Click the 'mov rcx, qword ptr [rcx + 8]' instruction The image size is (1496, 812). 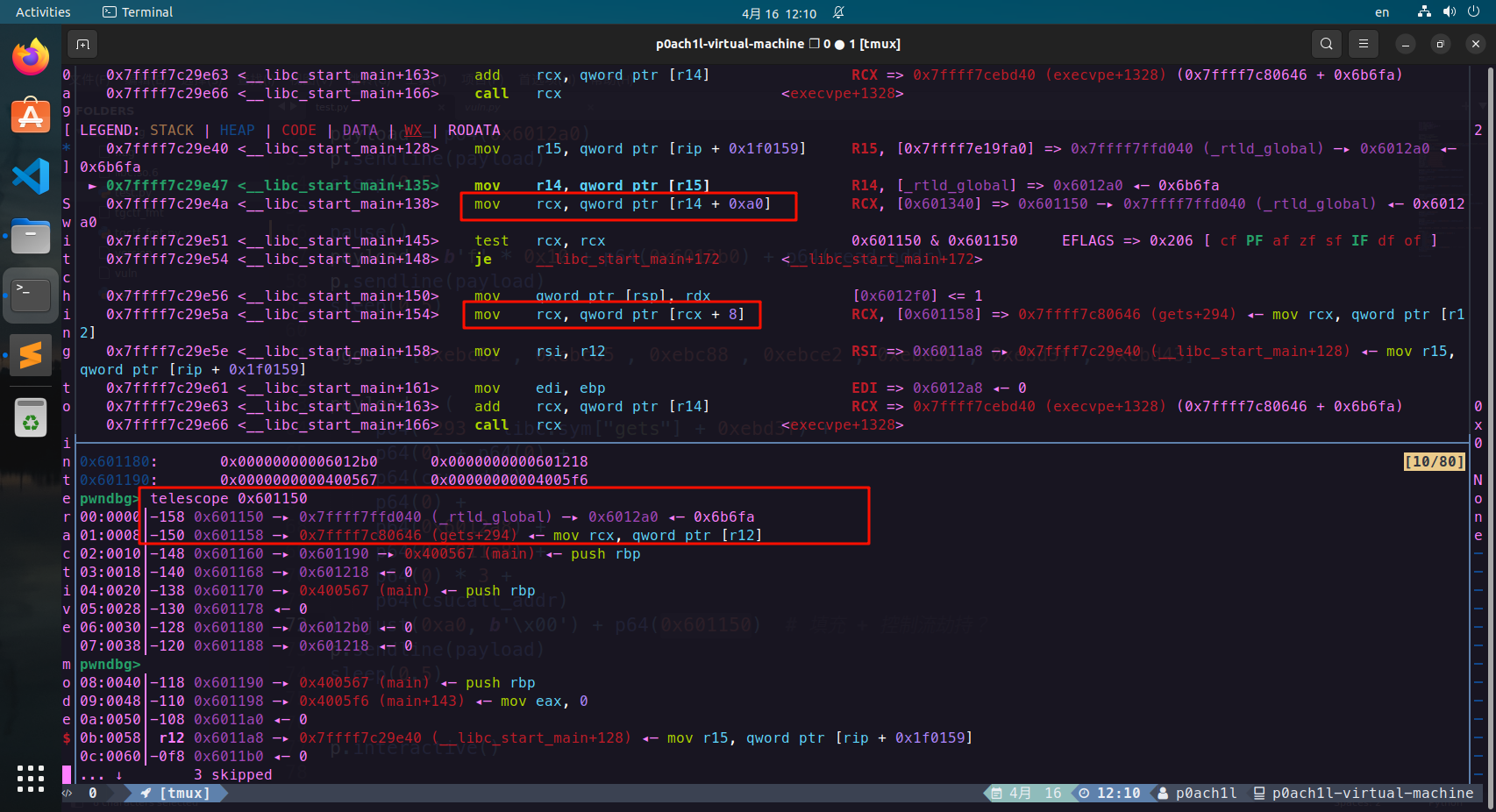[609, 315]
